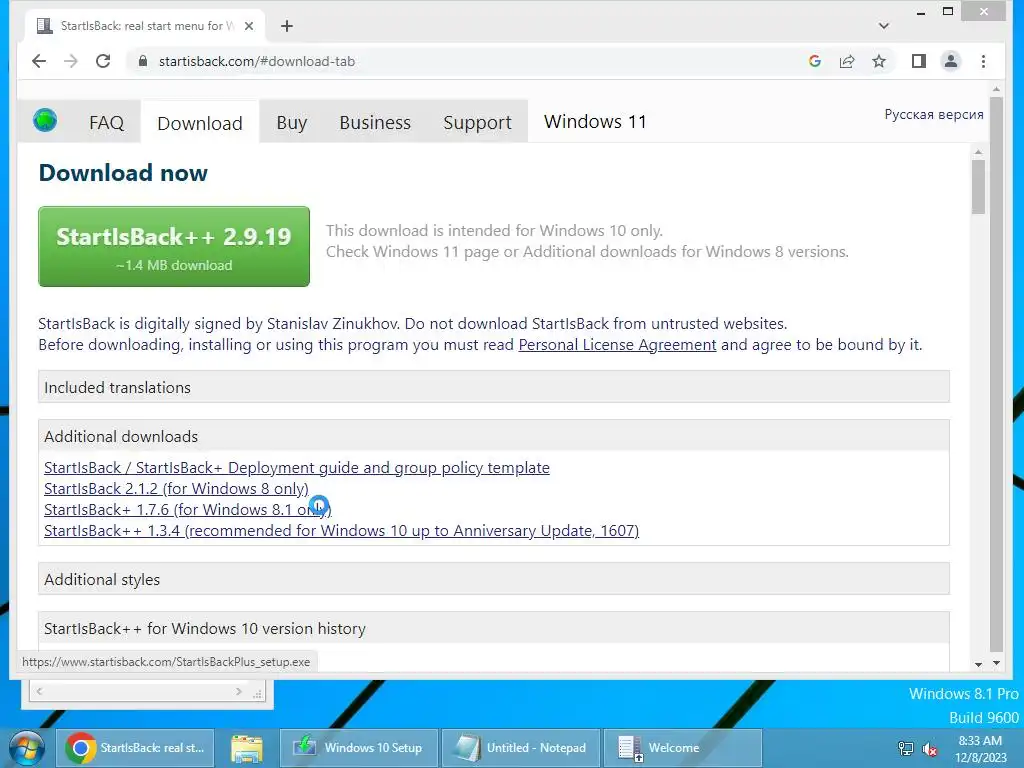
Task: Open the Chrome side panel
Action: point(919,61)
